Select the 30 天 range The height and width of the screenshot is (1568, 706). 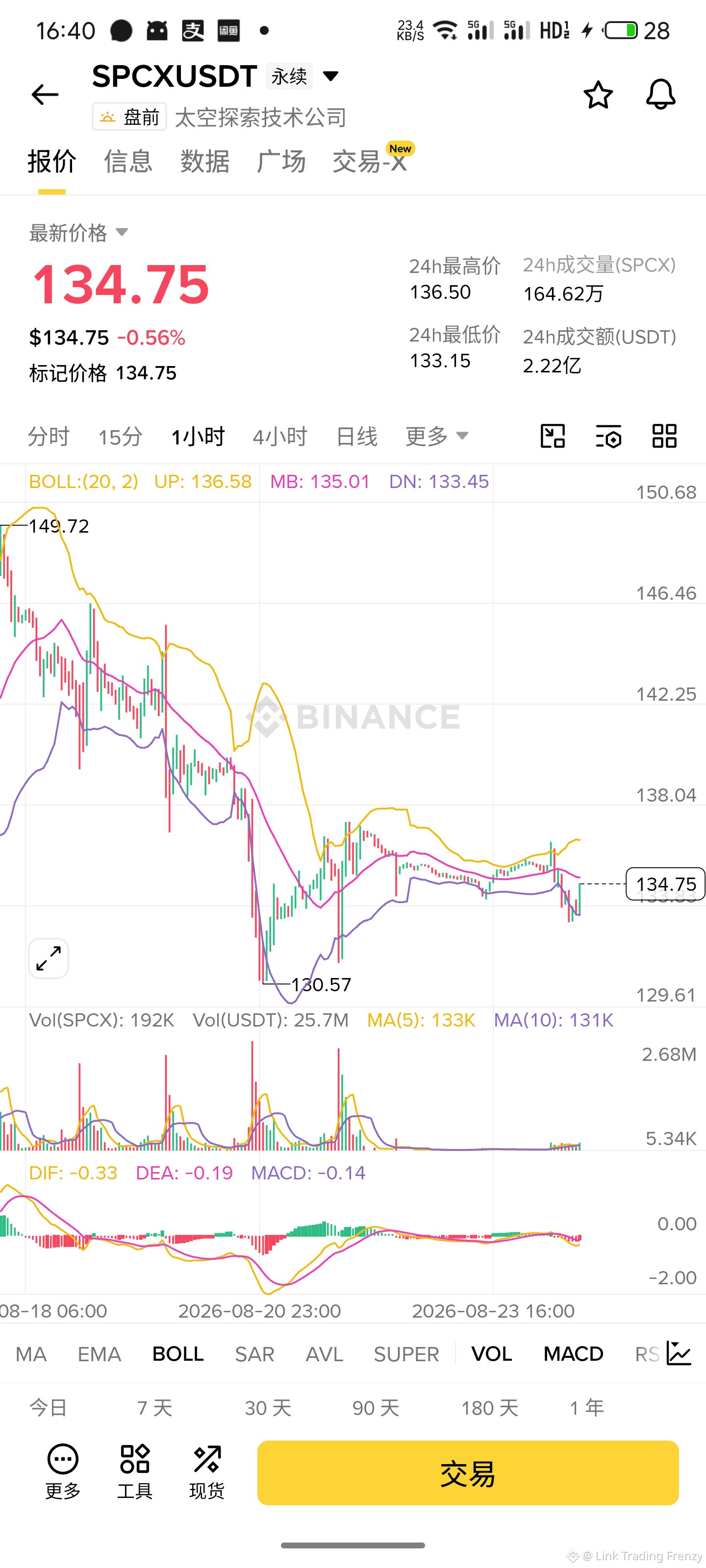coord(268,1407)
